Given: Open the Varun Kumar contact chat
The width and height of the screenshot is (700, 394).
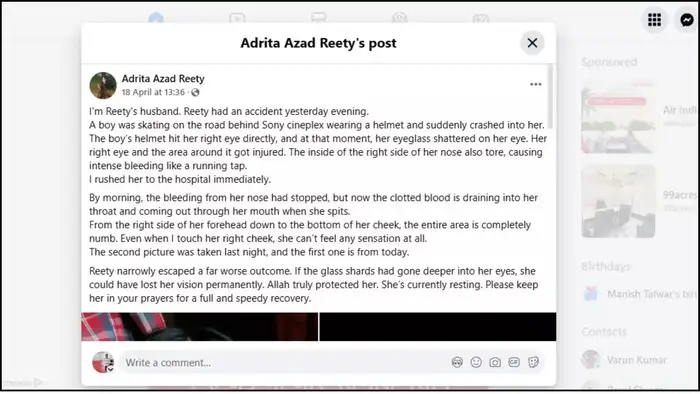Looking at the screenshot, I should click(x=638, y=360).
